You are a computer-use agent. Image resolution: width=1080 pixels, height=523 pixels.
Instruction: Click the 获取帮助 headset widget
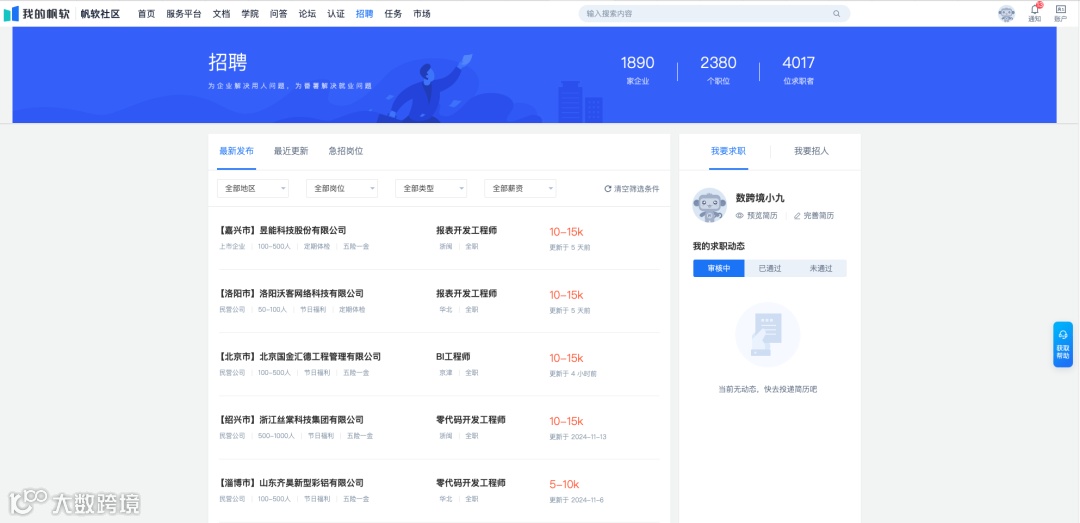[1063, 345]
